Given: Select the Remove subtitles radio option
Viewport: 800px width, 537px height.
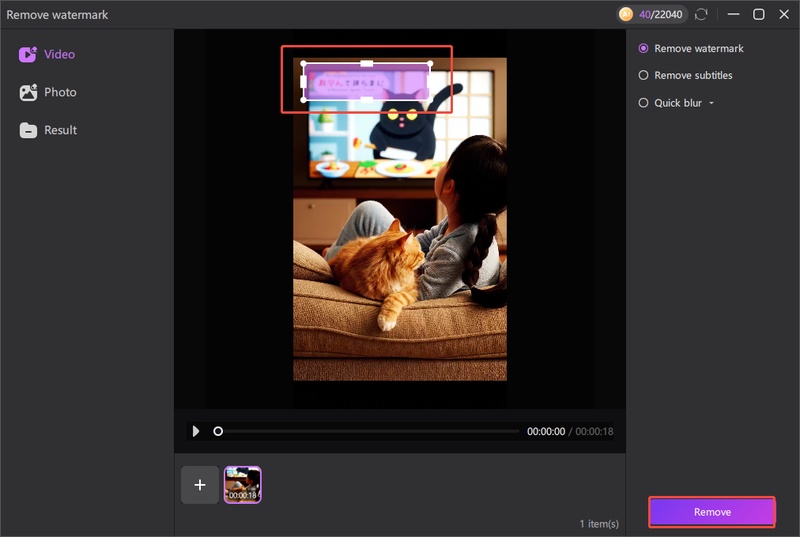Looking at the screenshot, I should [x=643, y=75].
